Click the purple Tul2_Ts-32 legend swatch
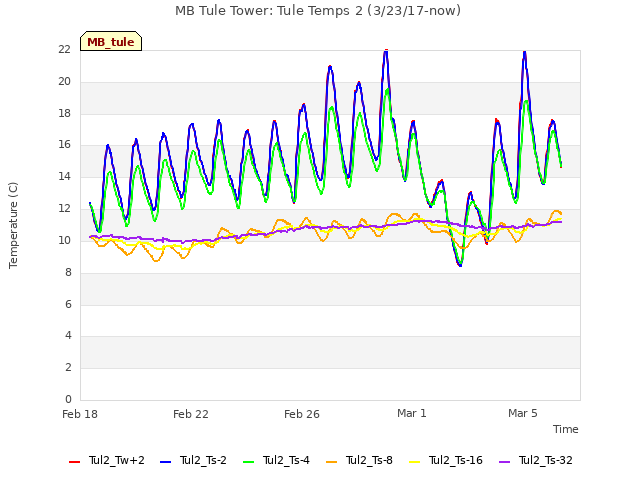640x480 pixels. coord(504,462)
